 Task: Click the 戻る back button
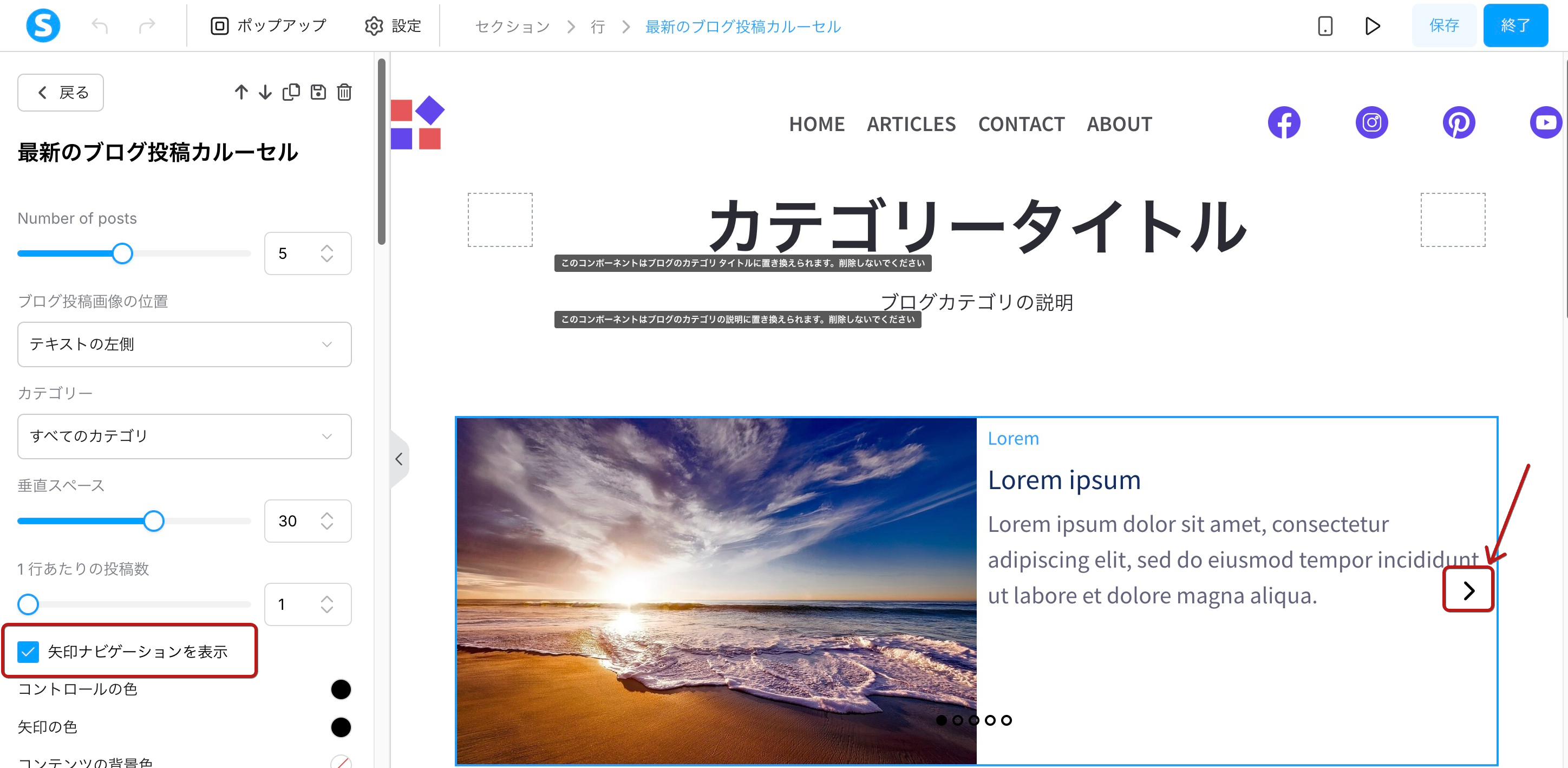click(x=60, y=93)
